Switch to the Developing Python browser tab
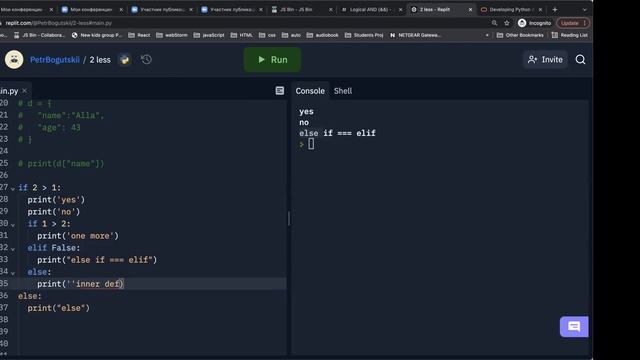 [x=510, y=9]
